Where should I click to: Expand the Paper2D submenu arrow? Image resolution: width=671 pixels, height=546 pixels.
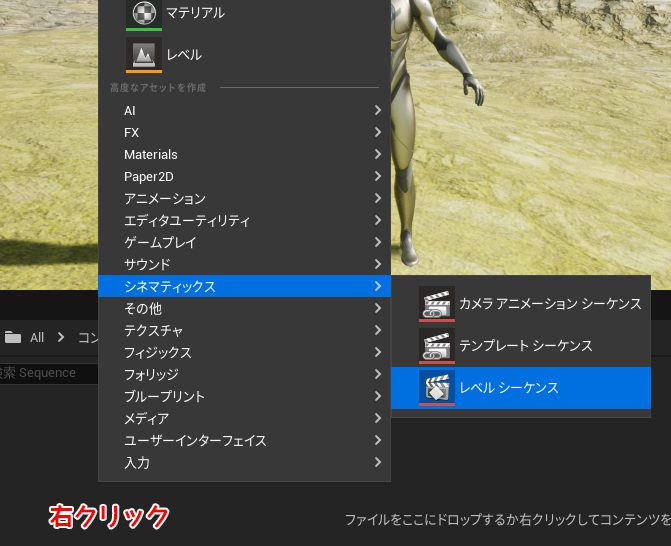377,176
